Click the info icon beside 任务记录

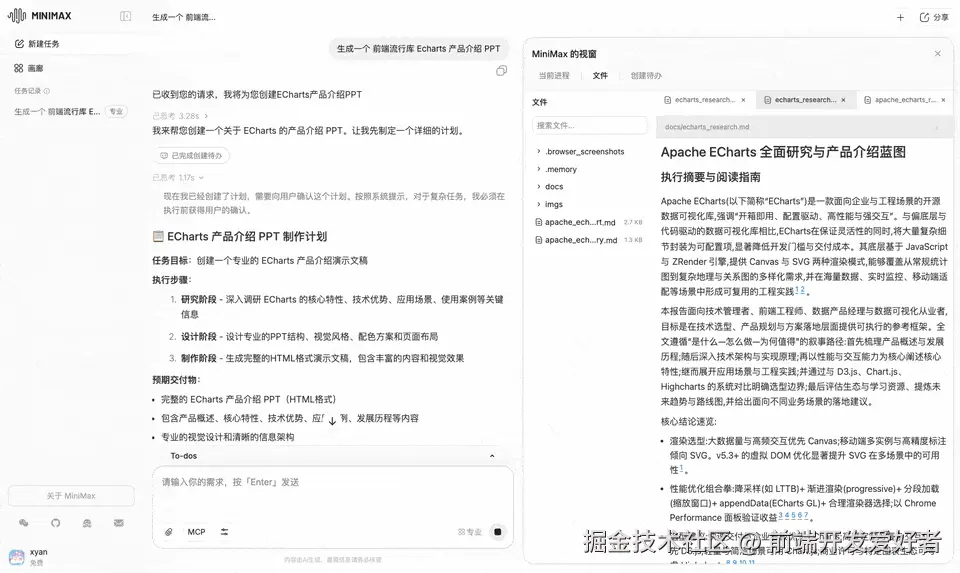click(x=47, y=91)
